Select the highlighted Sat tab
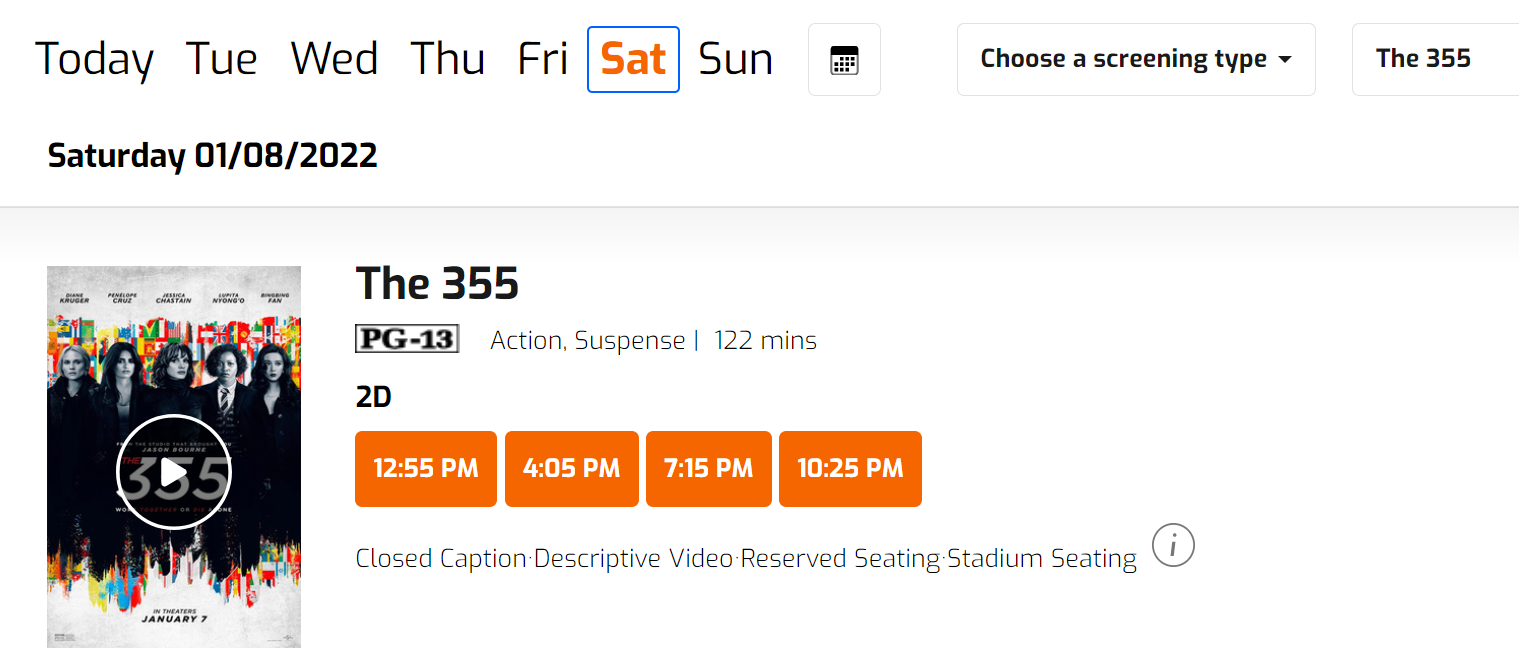Screen dimensions: 1519x671 634,60
